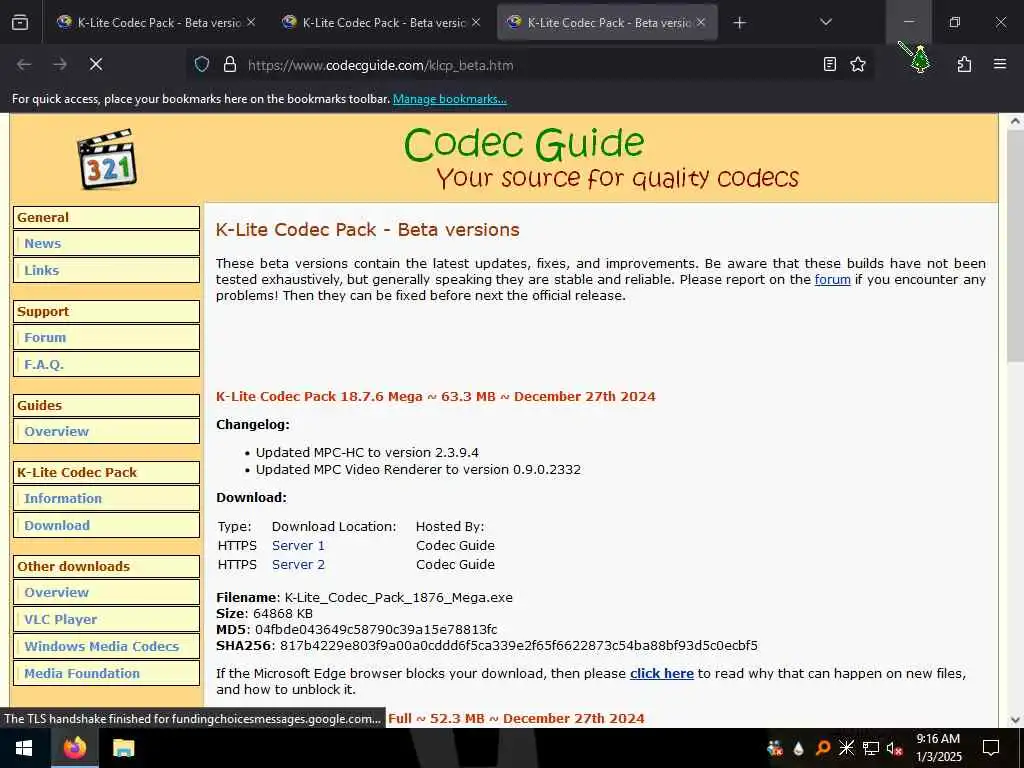Select the third K-Lite Codec Pack tab
The height and width of the screenshot is (768, 1024).
607,22
